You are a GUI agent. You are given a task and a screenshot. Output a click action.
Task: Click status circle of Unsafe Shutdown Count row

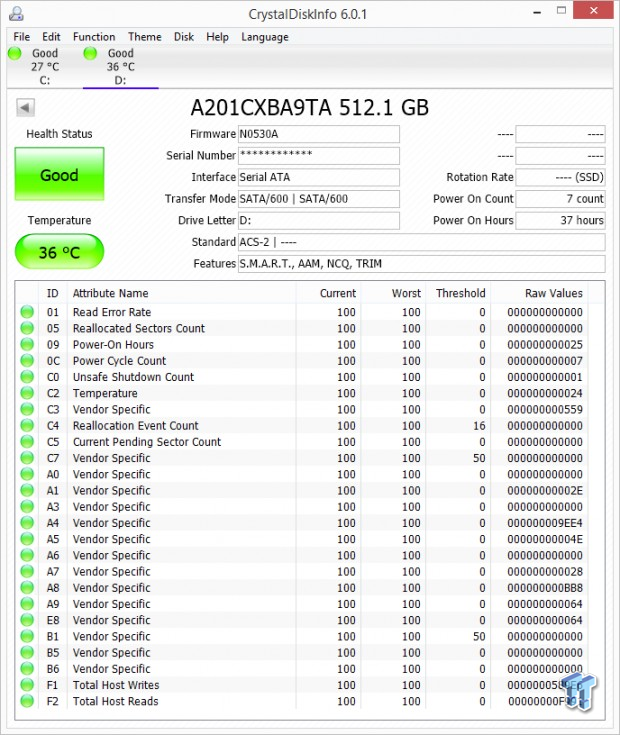[27, 377]
